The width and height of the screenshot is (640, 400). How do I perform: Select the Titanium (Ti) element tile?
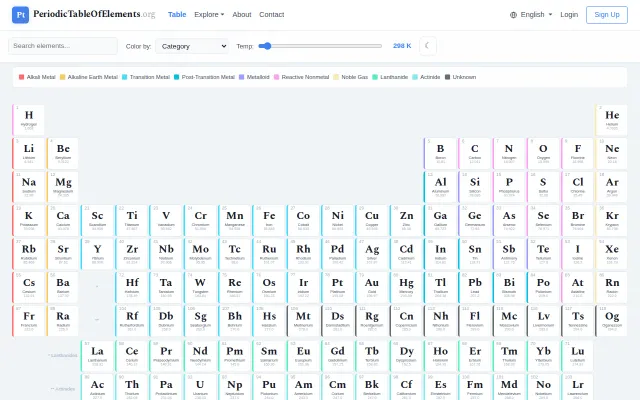tap(131, 220)
